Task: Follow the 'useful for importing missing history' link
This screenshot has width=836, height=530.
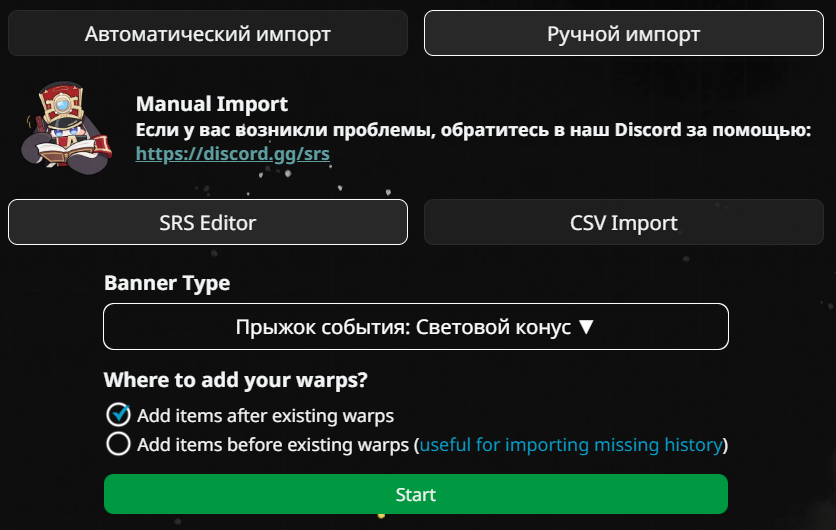Action: coord(570,444)
